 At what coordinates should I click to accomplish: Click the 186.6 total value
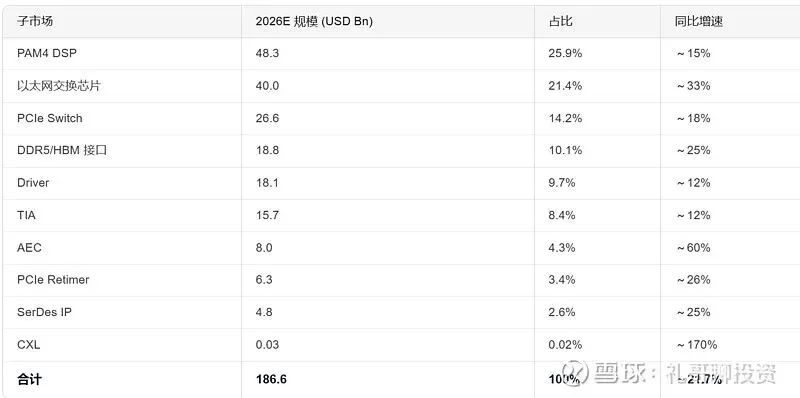(x=271, y=379)
